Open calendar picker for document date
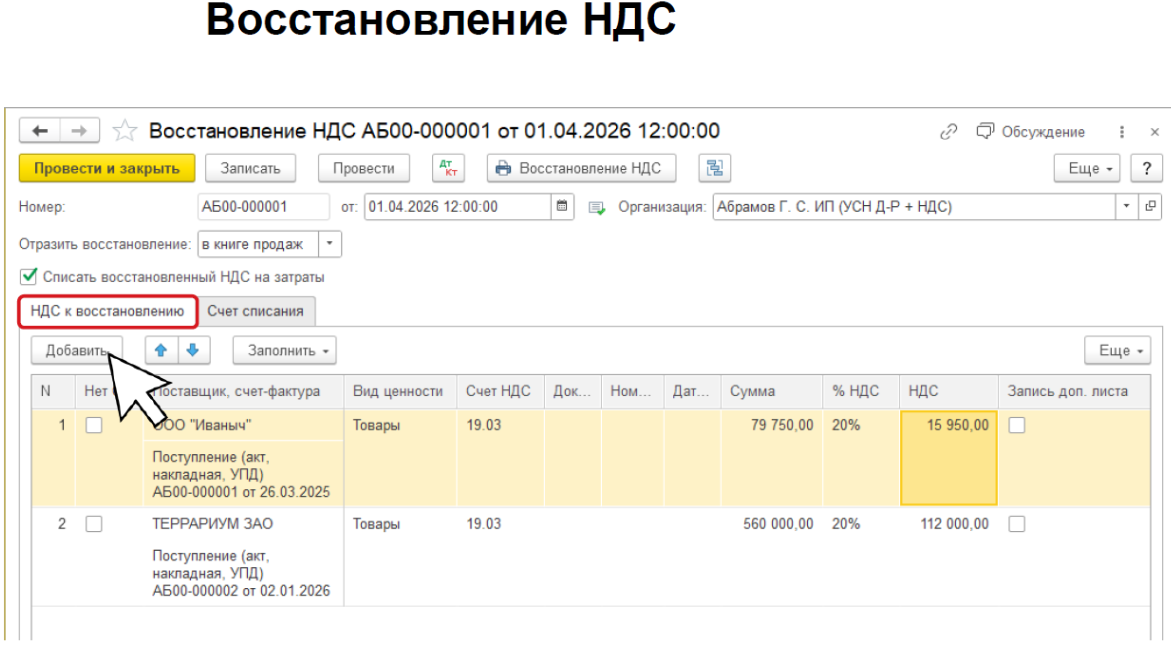The height and width of the screenshot is (646, 1171). (x=563, y=207)
